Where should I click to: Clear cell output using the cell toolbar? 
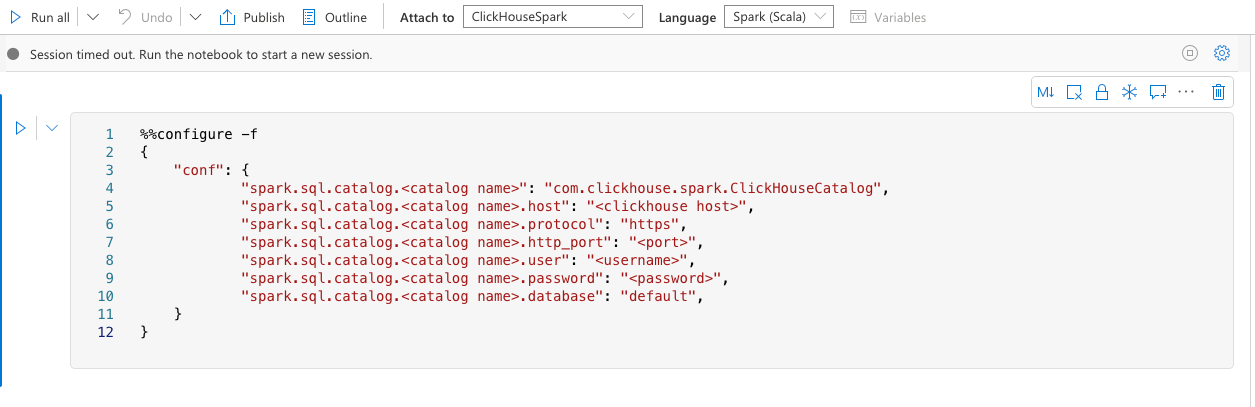tap(1074, 92)
